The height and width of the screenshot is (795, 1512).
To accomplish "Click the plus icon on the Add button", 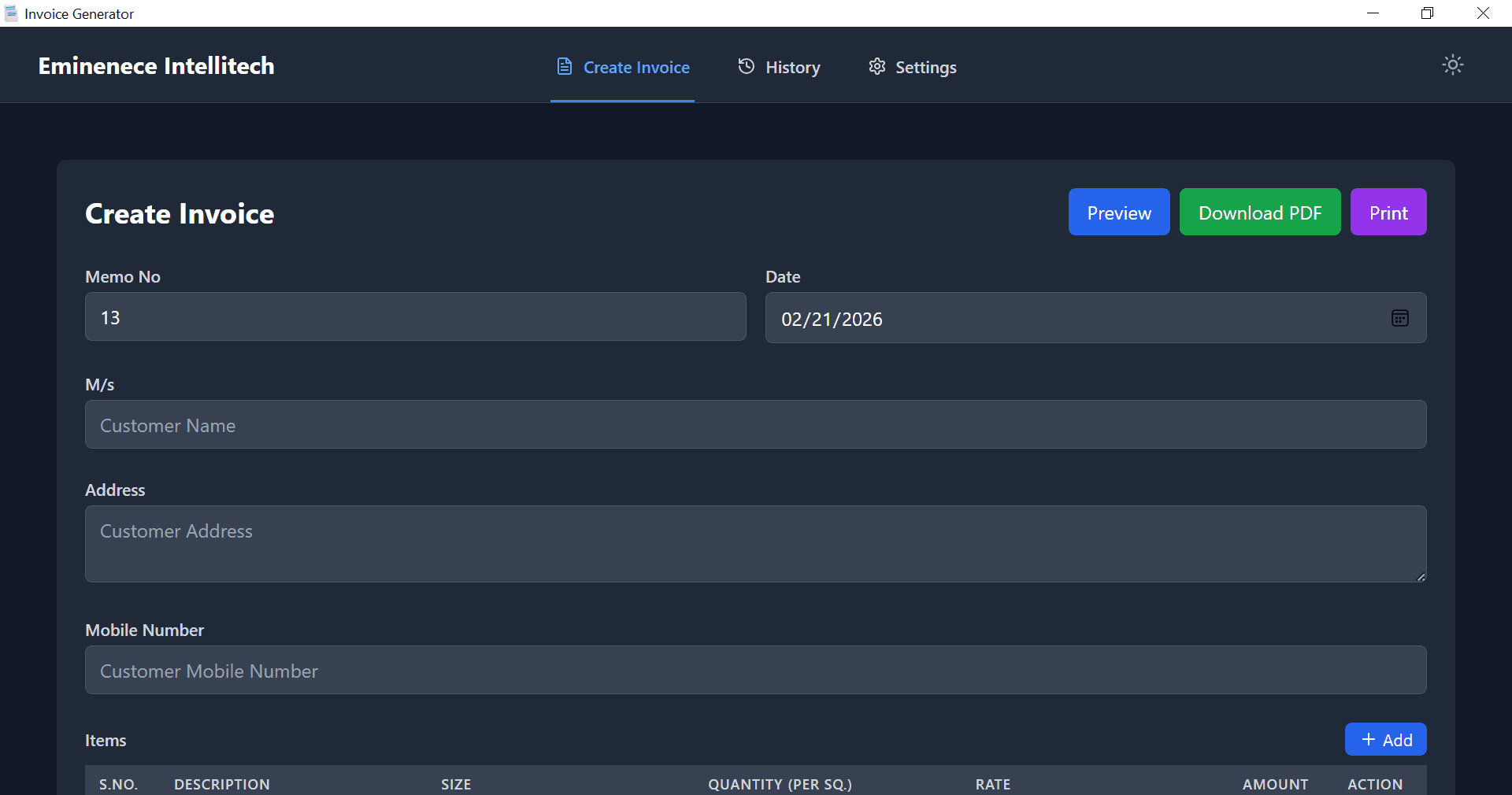I will (1367, 739).
